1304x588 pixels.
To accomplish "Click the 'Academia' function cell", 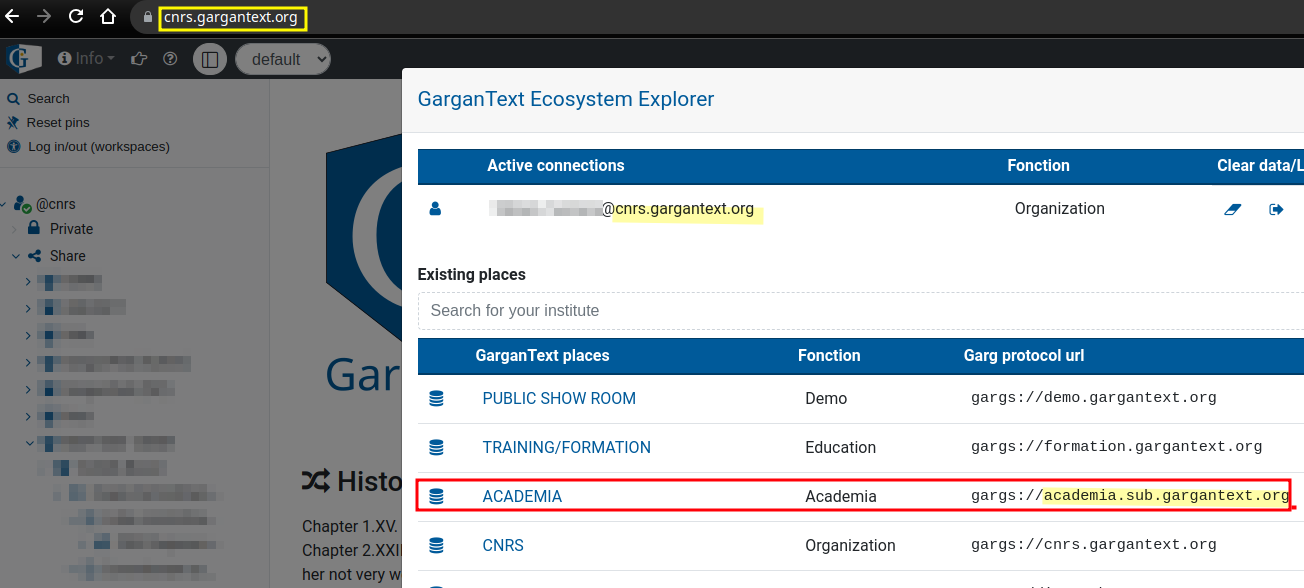I will 840,496.
